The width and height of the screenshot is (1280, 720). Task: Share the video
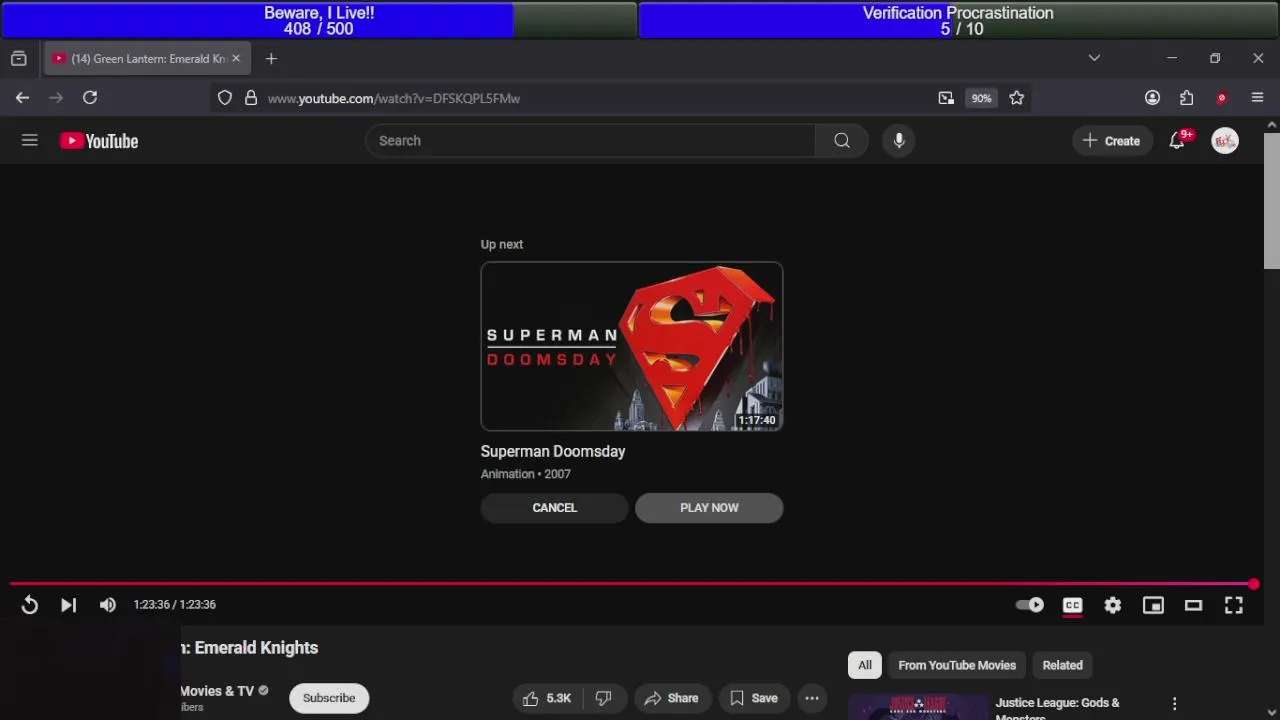pos(672,698)
